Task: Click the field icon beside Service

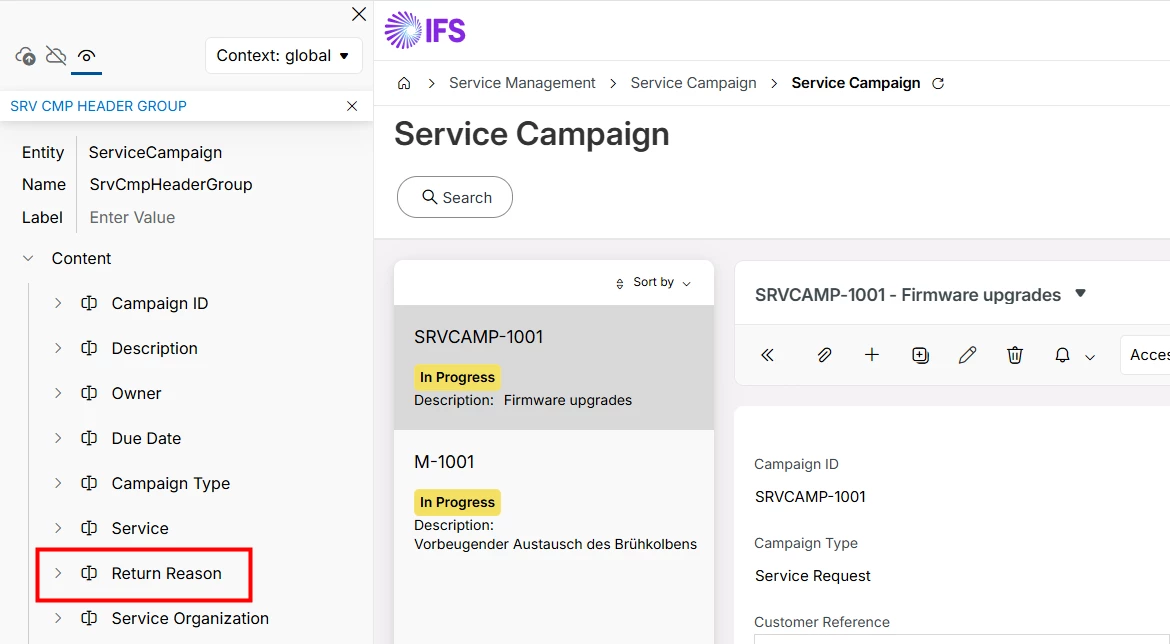Action: coord(89,528)
